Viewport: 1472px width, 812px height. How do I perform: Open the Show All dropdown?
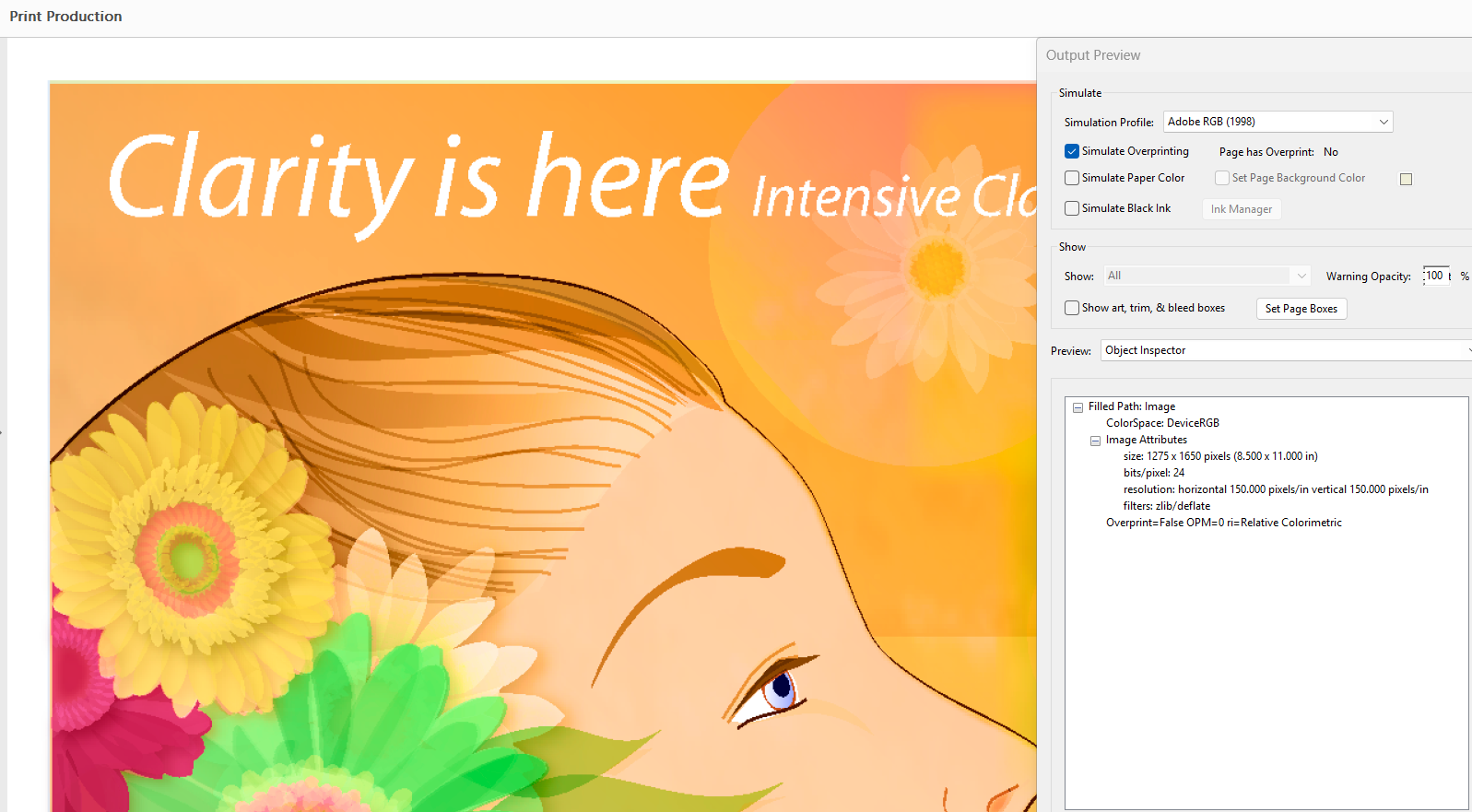[1207, 276]
